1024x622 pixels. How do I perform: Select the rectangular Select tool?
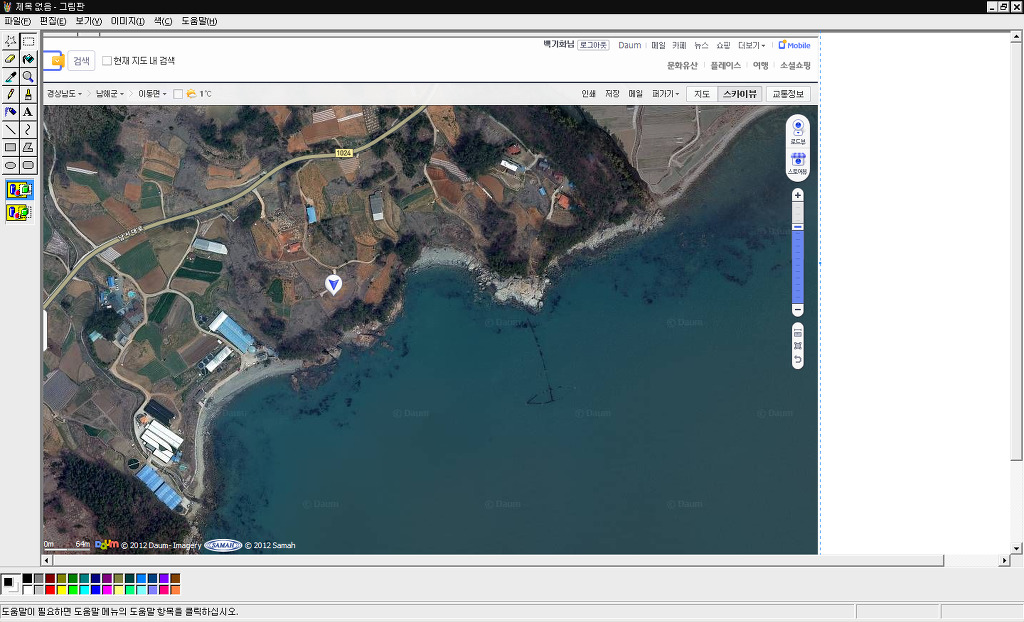[28, 41]
